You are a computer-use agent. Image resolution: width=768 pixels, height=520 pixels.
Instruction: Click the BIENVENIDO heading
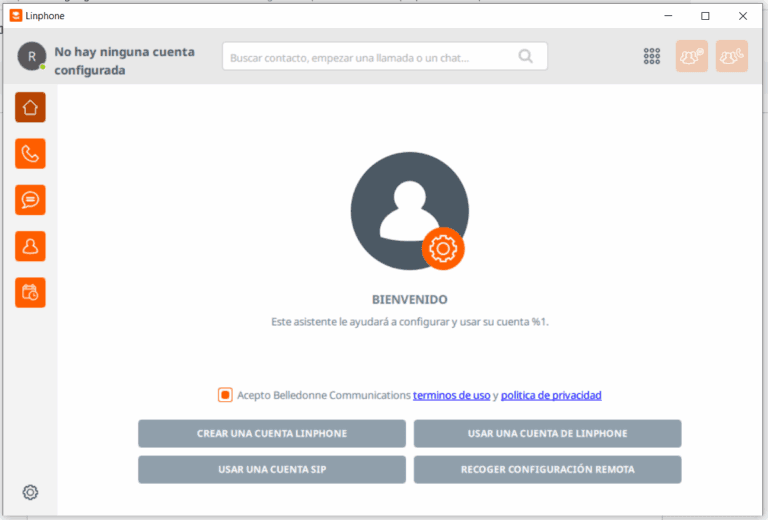pyautogui.click(x=409, y=300)
